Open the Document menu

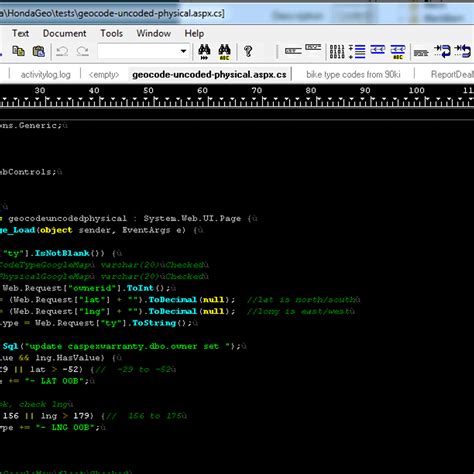64,33
